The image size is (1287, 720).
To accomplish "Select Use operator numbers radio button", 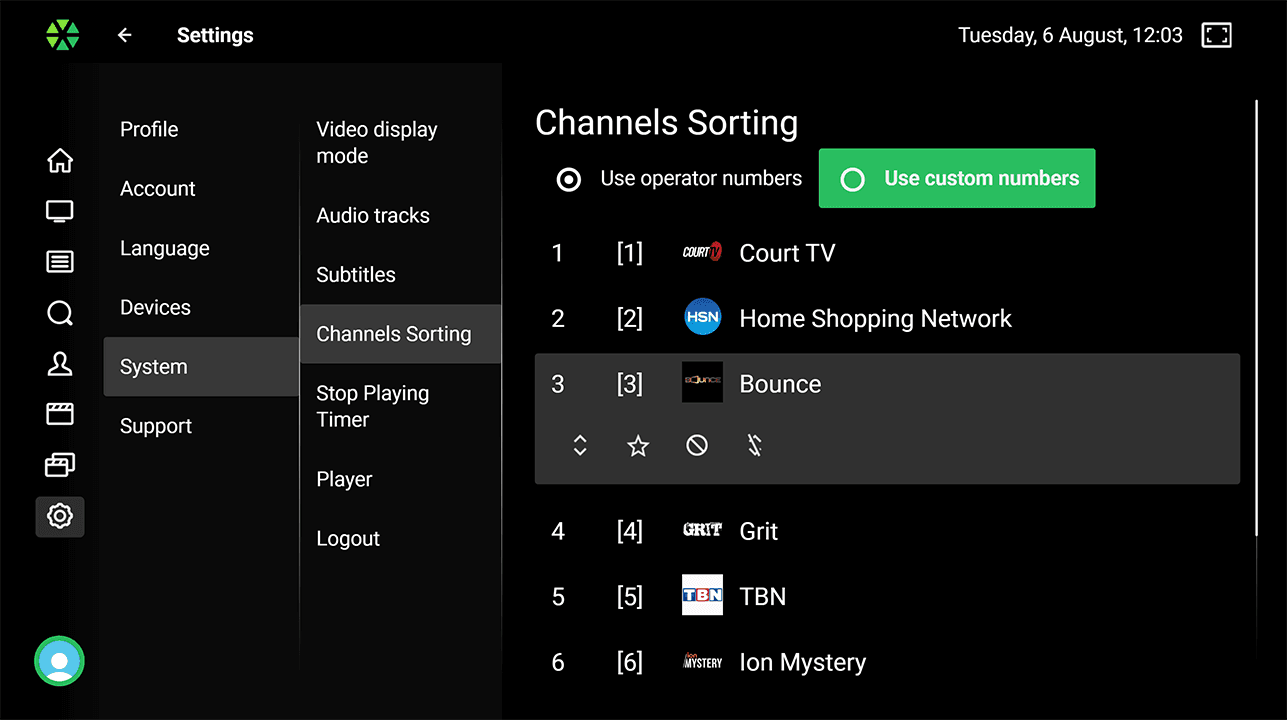I will pos(569,180).
